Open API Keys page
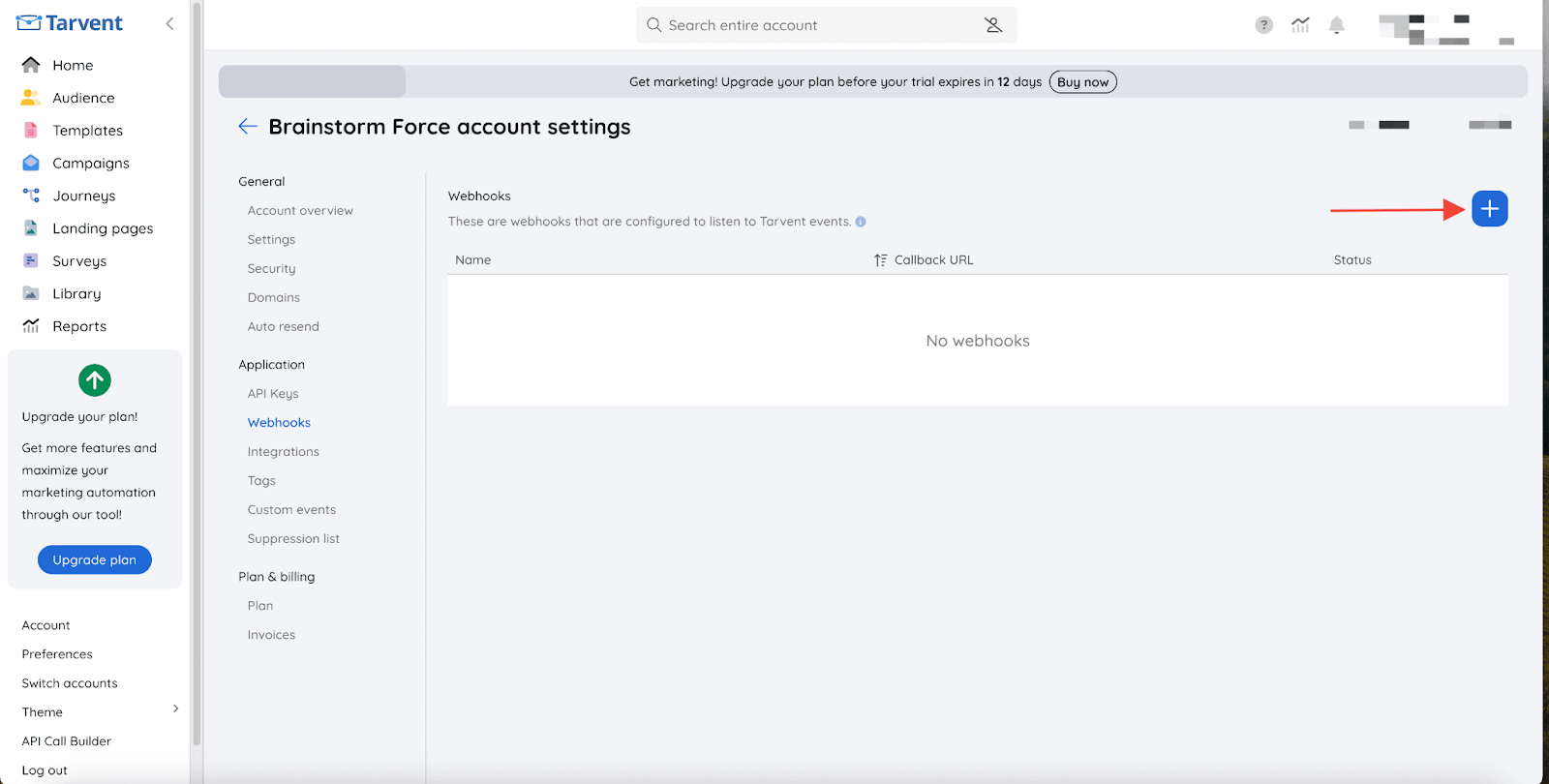Viewport: 1549px width, 784px height. 273,394
